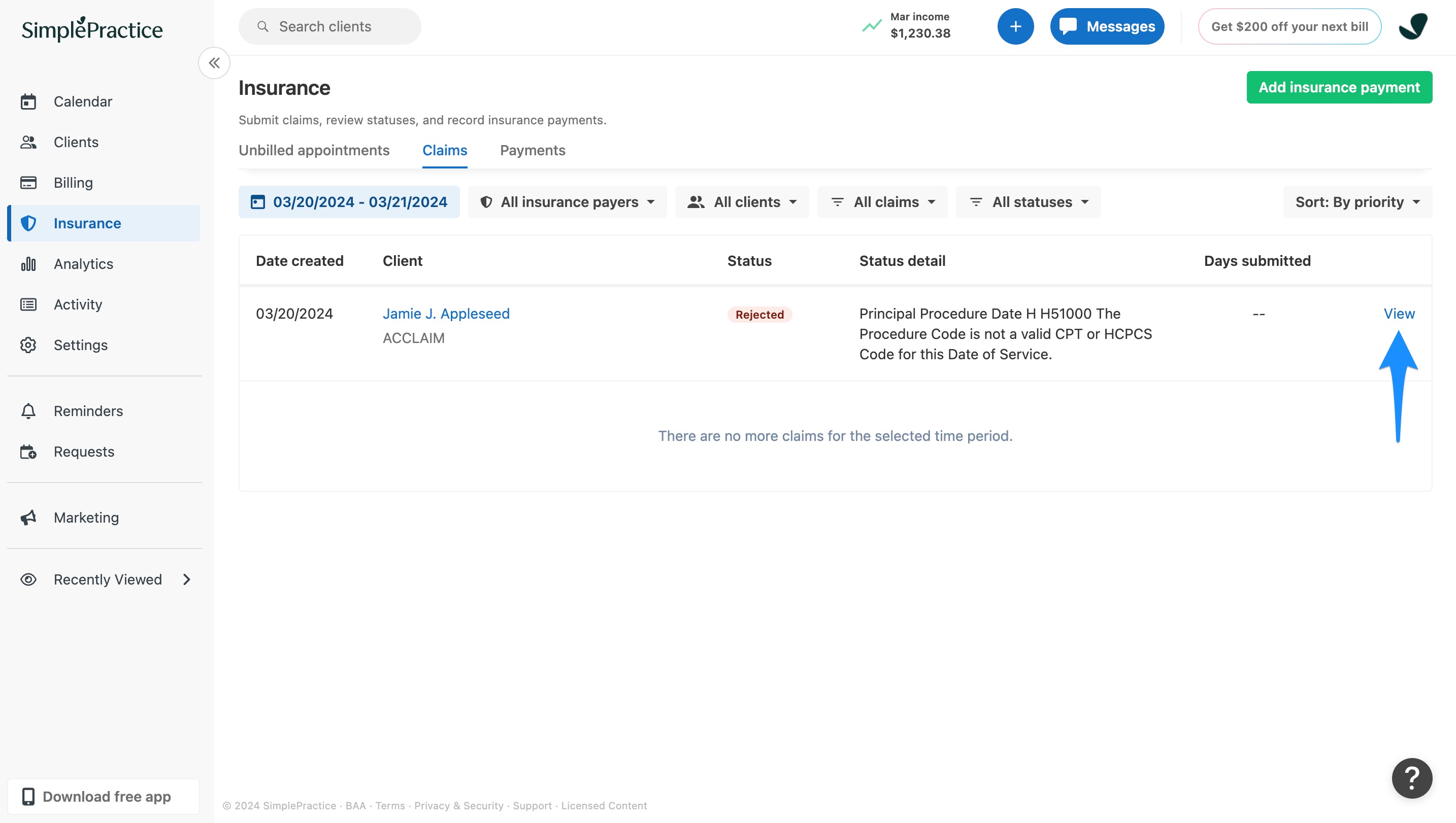The height and width of the screenshot is (823, 1456).
Task: Open Analytics page
Action: [104, 264]
